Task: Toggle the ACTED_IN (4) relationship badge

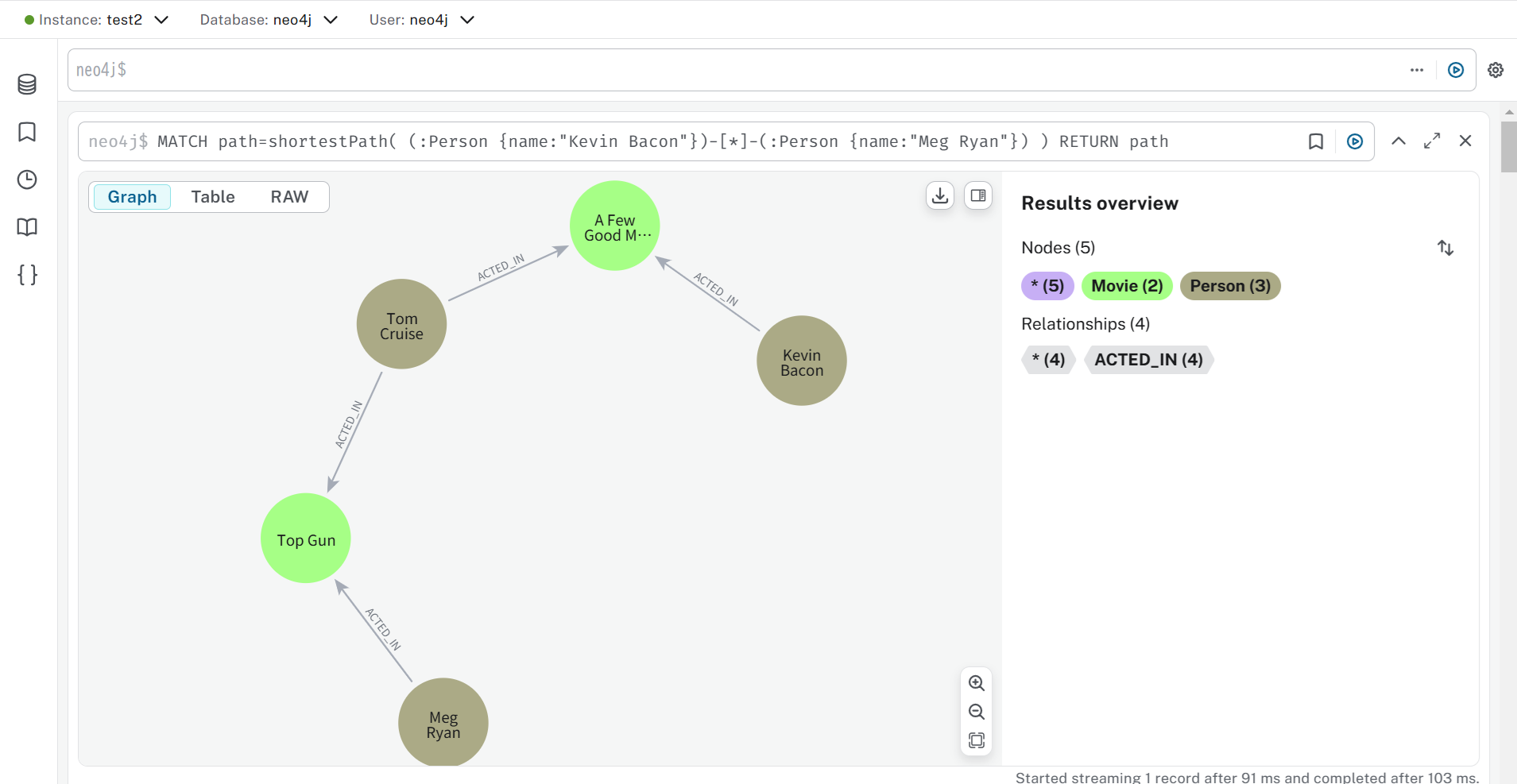Action: [1147, 359]
